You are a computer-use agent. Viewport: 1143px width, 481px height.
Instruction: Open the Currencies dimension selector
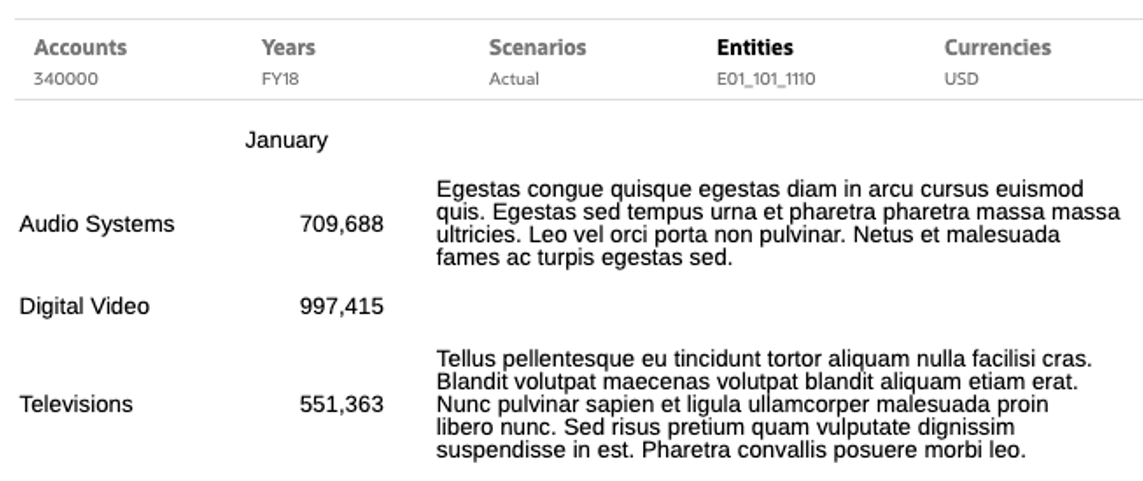997,48
